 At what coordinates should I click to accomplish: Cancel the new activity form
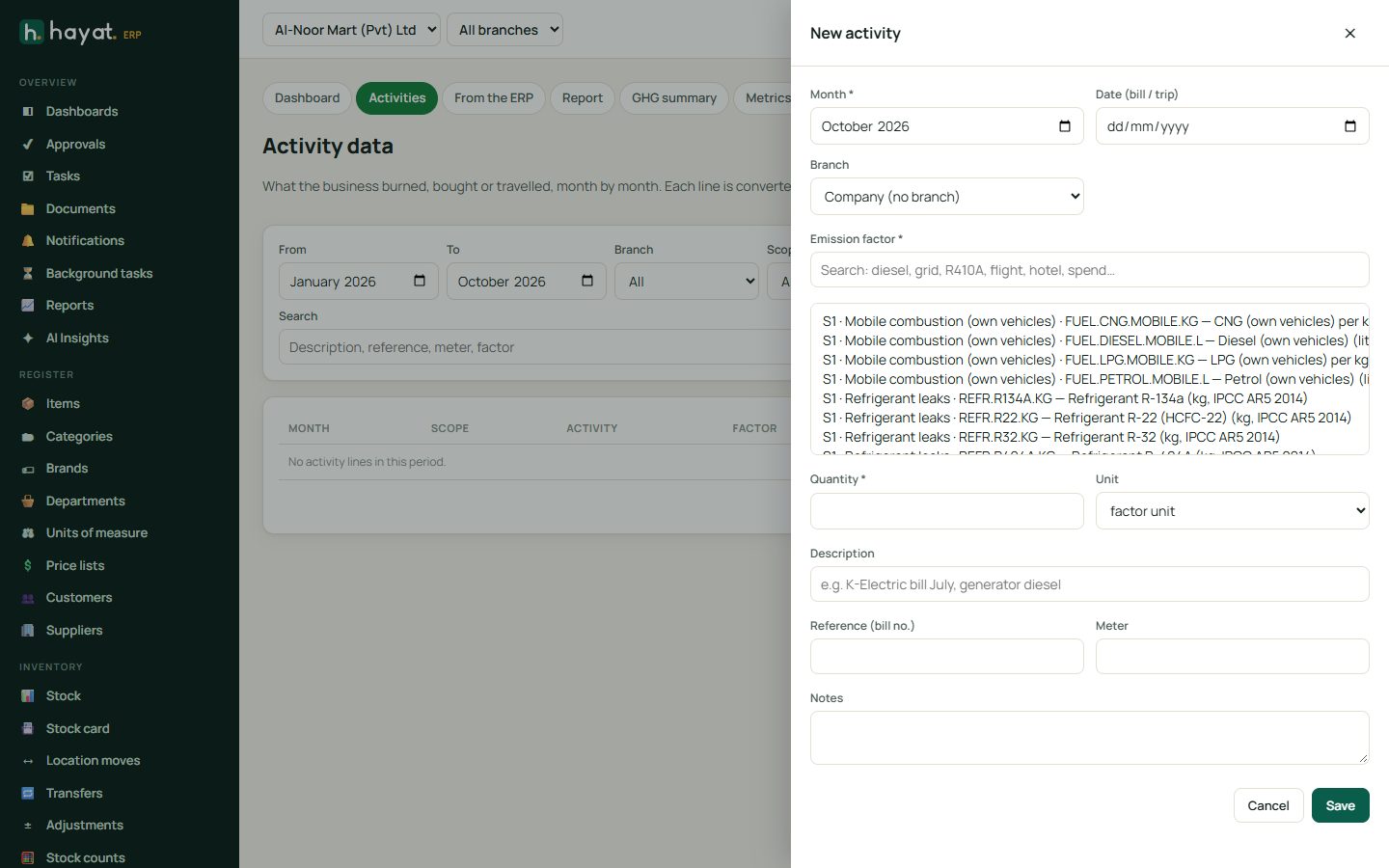click(1268, 805)
